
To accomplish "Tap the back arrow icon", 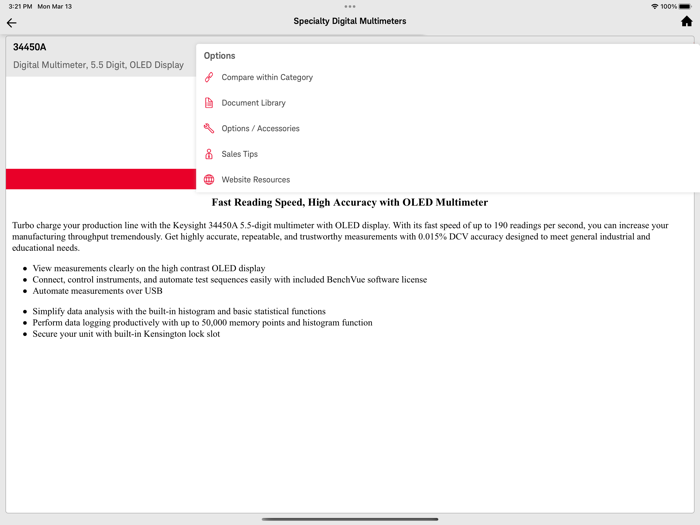I will click(12, 23).
